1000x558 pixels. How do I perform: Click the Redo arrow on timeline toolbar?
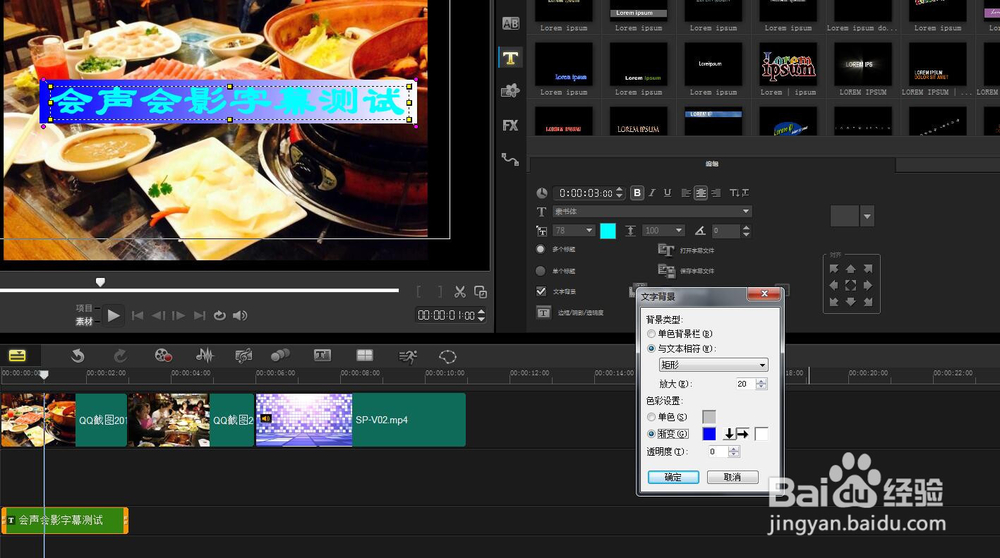(120, 356)
